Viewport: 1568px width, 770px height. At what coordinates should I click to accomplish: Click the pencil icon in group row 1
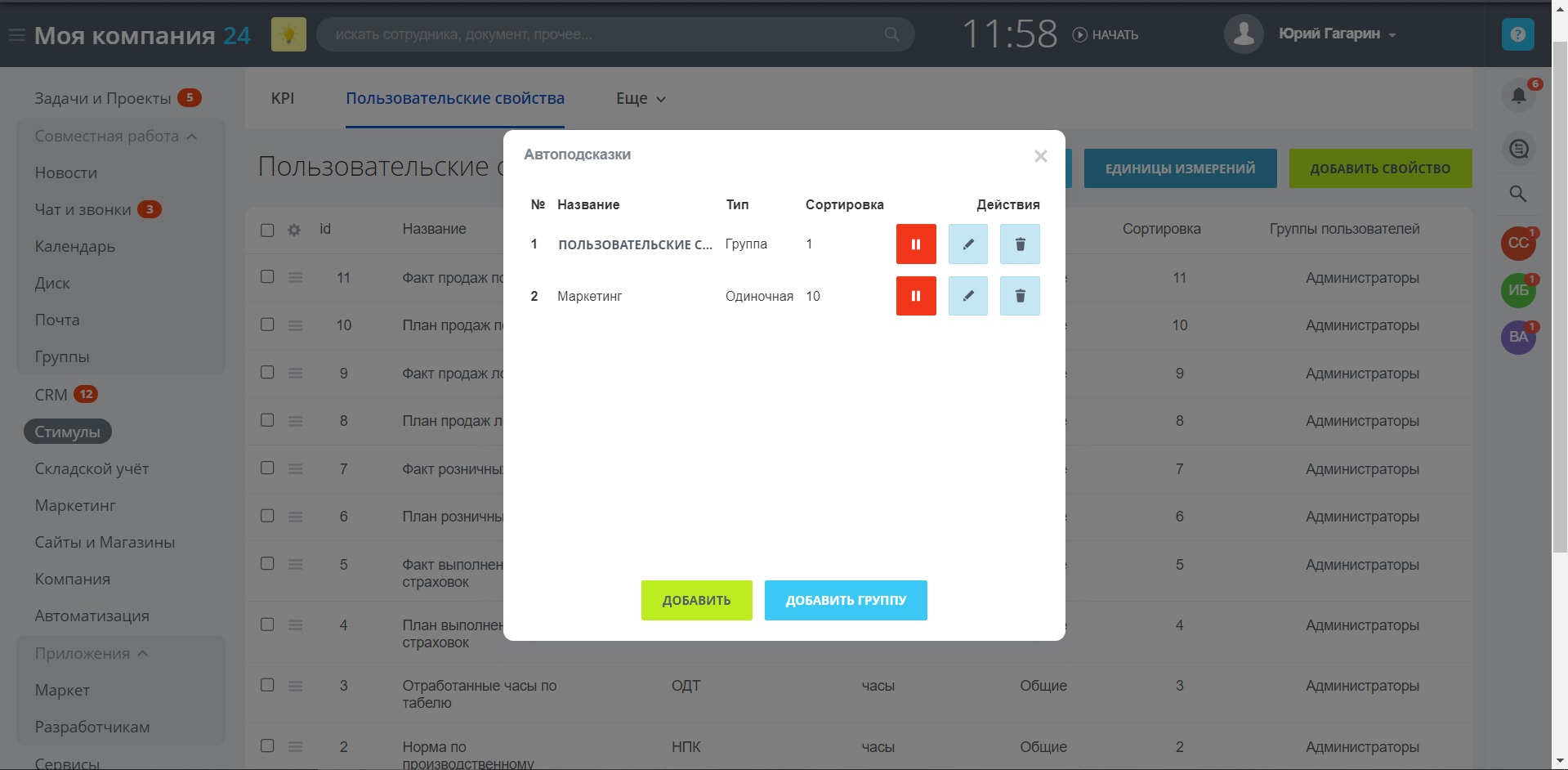[968, 244]
